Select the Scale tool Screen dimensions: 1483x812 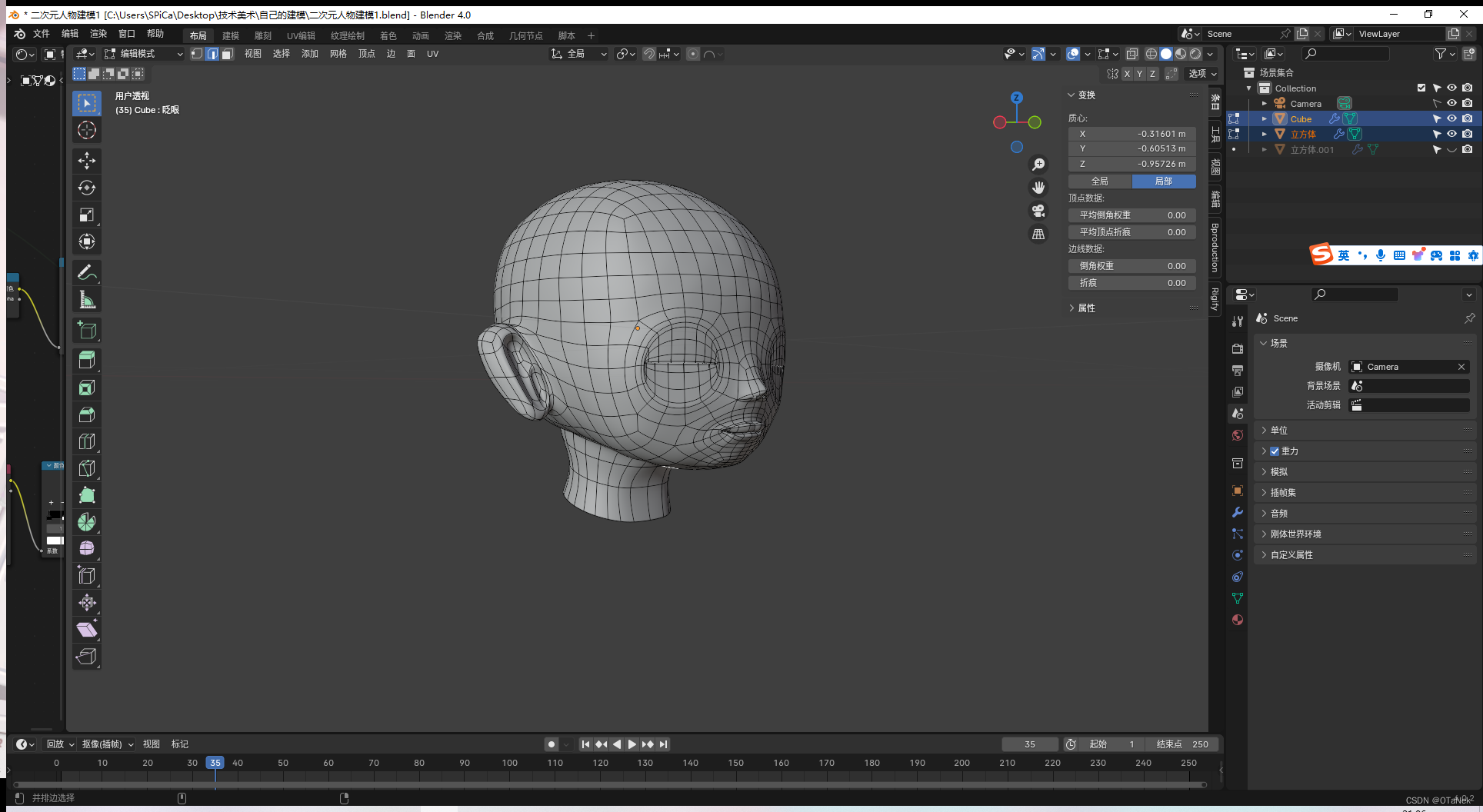87,215
